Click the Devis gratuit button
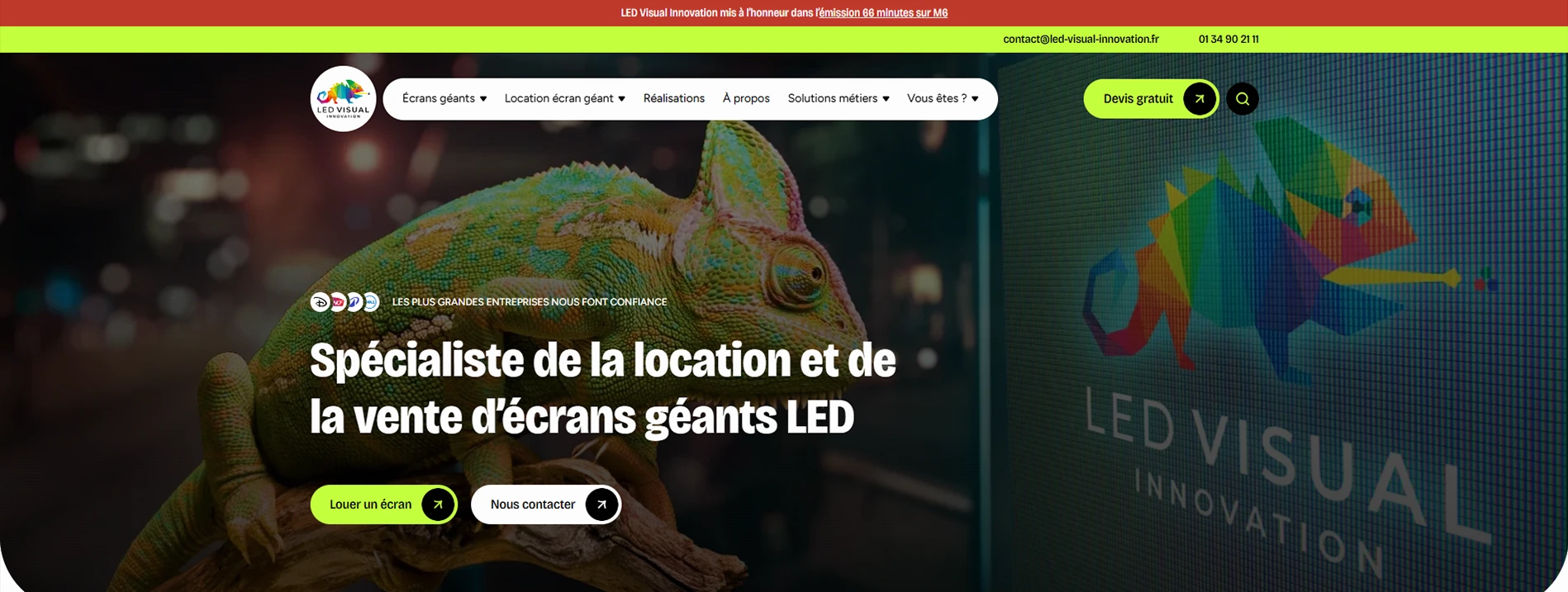1568x592 pixels. point(1151,99)
